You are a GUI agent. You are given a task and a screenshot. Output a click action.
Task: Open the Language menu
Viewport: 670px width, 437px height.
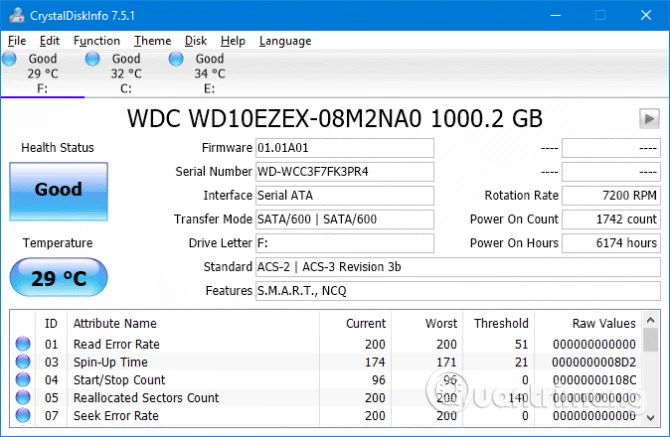click(x=285, y=41)
